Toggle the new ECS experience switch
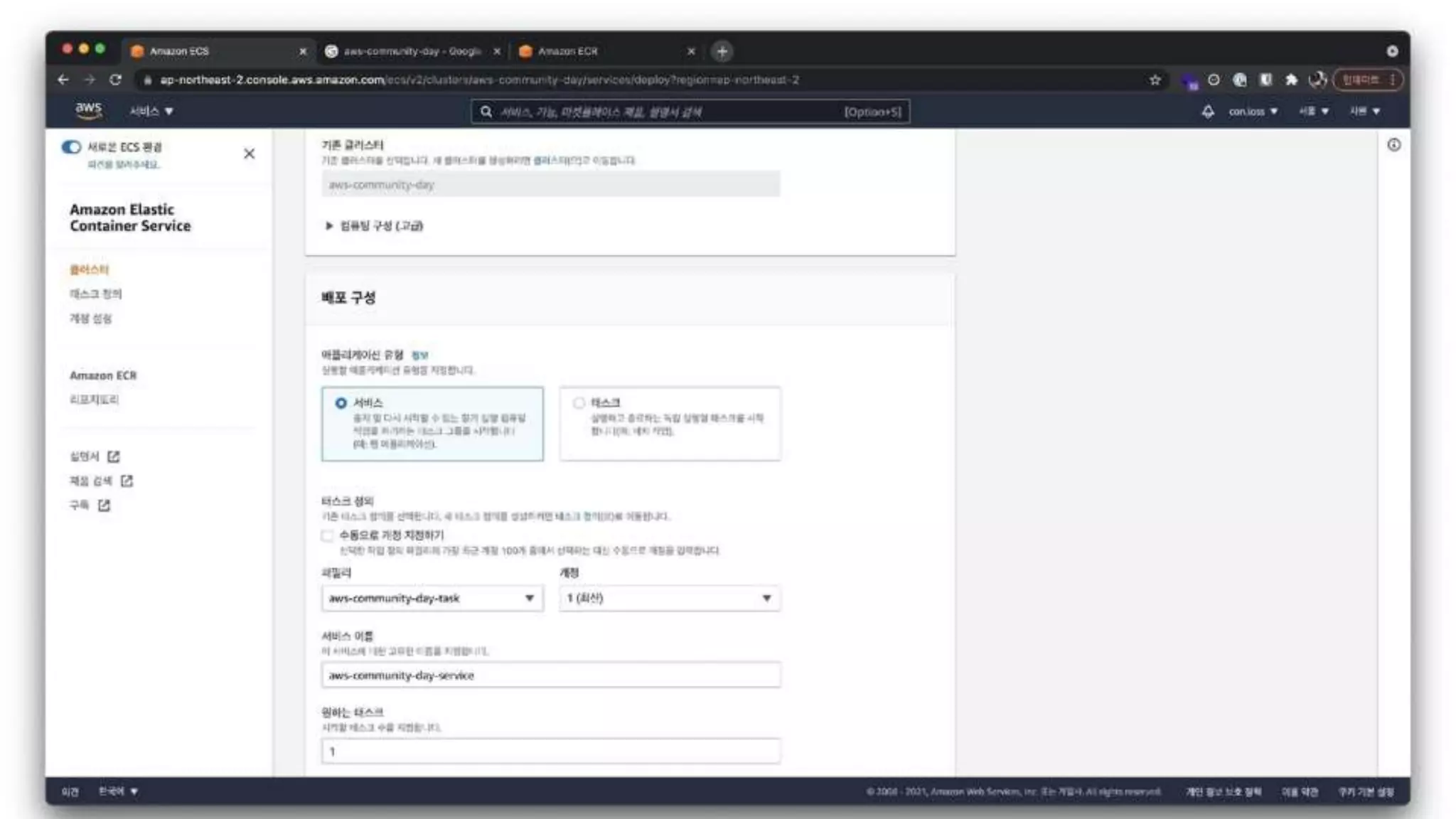The width and height of the screenshot is (1456, 819). [71, 147]
